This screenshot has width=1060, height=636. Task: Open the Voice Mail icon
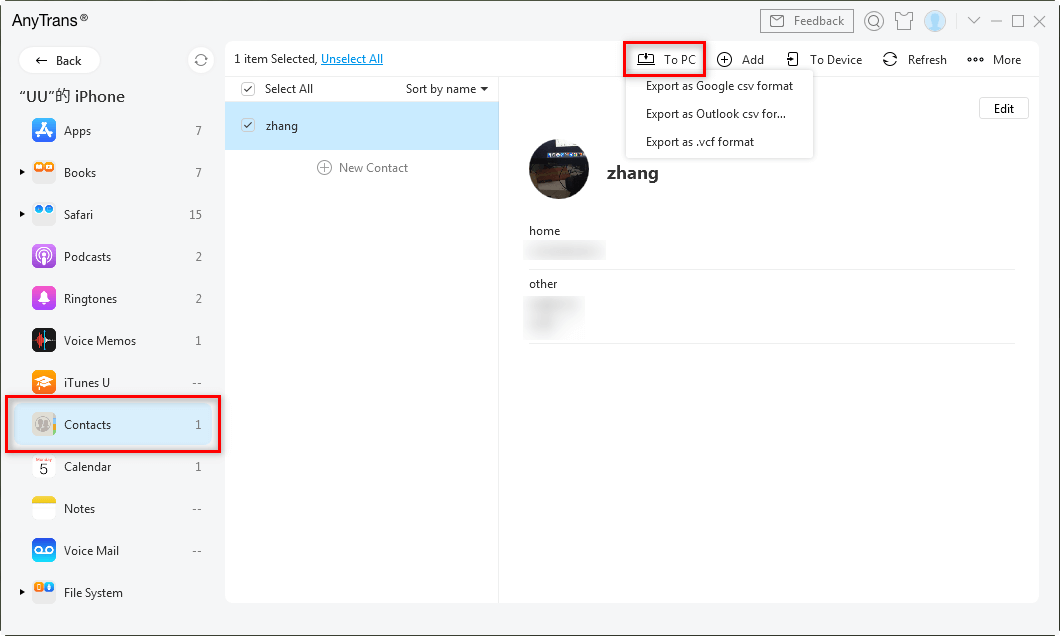(44, 550)
